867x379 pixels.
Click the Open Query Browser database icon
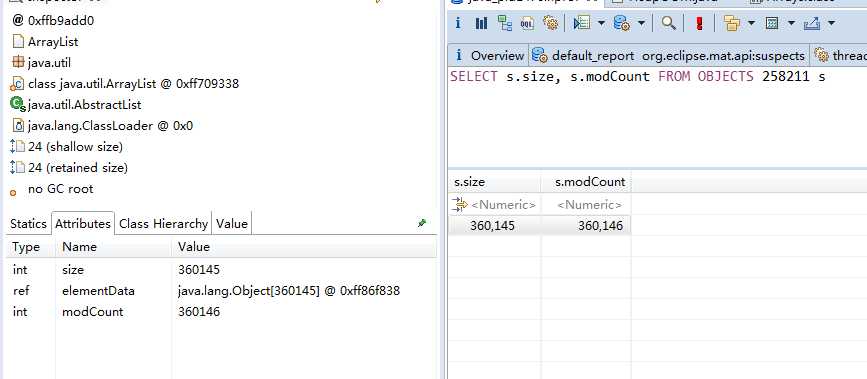coord(621,23)
